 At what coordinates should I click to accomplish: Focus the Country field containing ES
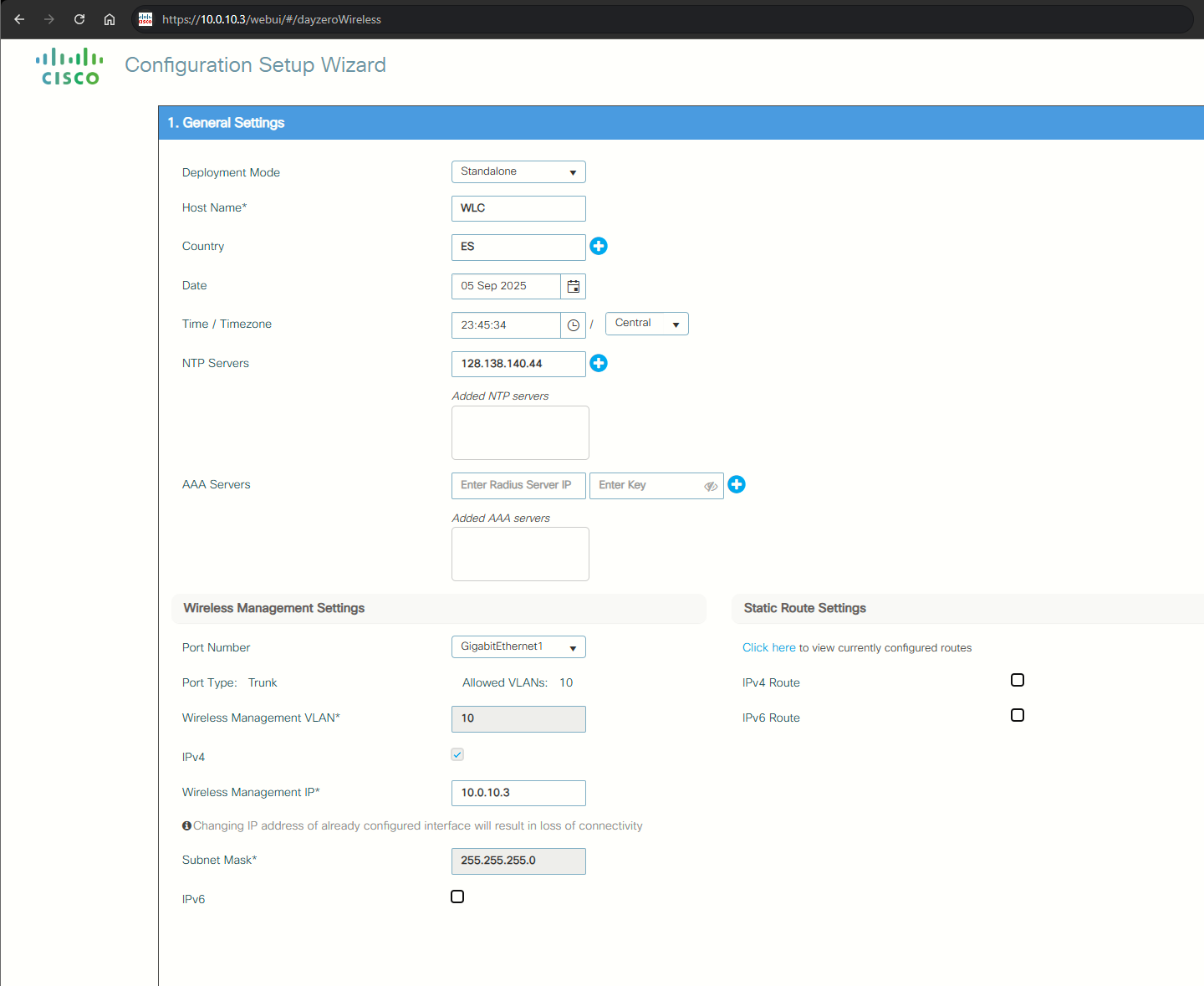(x=518, y=248)
